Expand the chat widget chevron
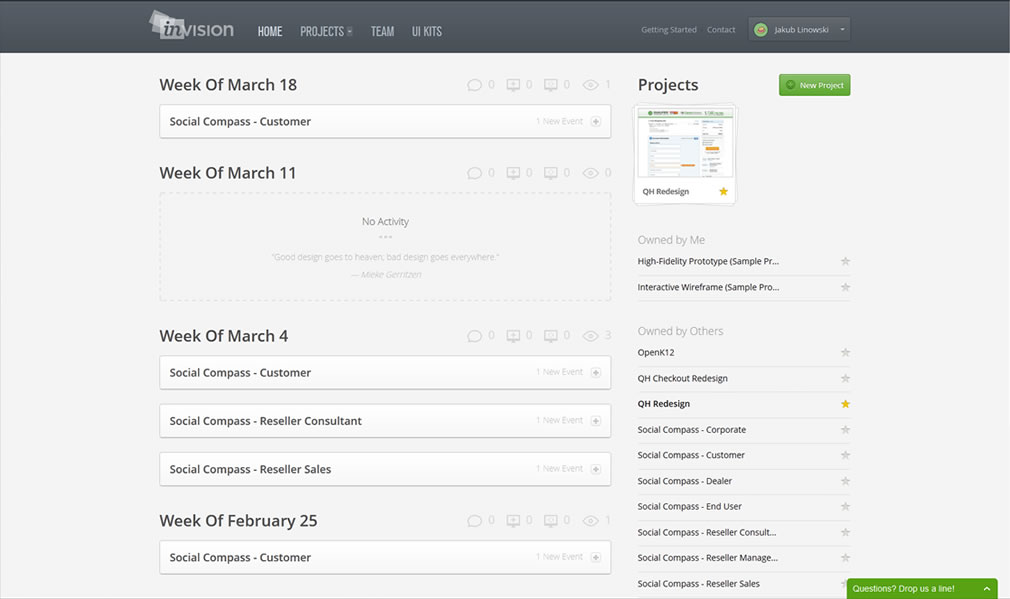 [986, 589]
